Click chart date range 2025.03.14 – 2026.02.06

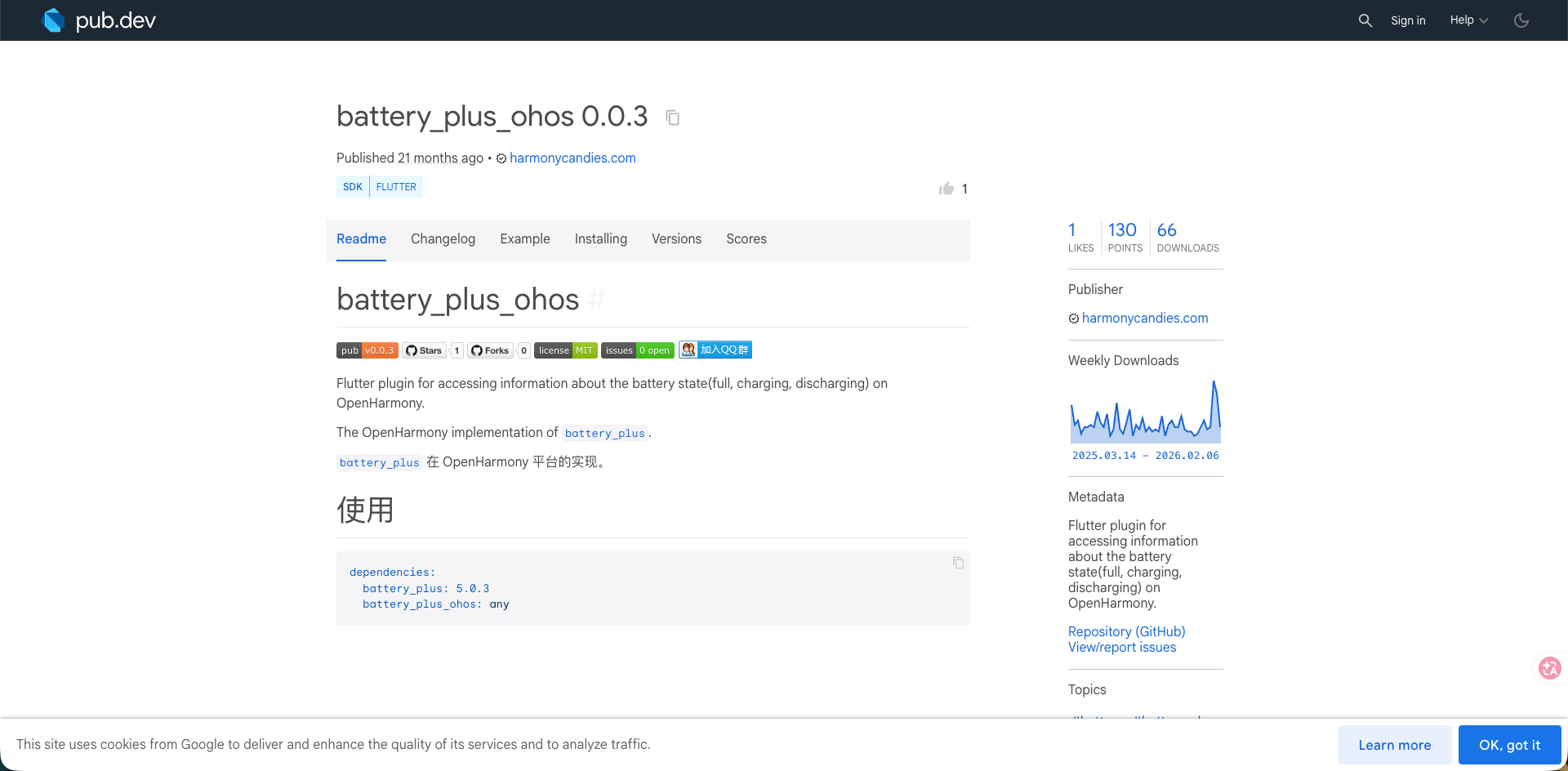[x=1146, y=456]
